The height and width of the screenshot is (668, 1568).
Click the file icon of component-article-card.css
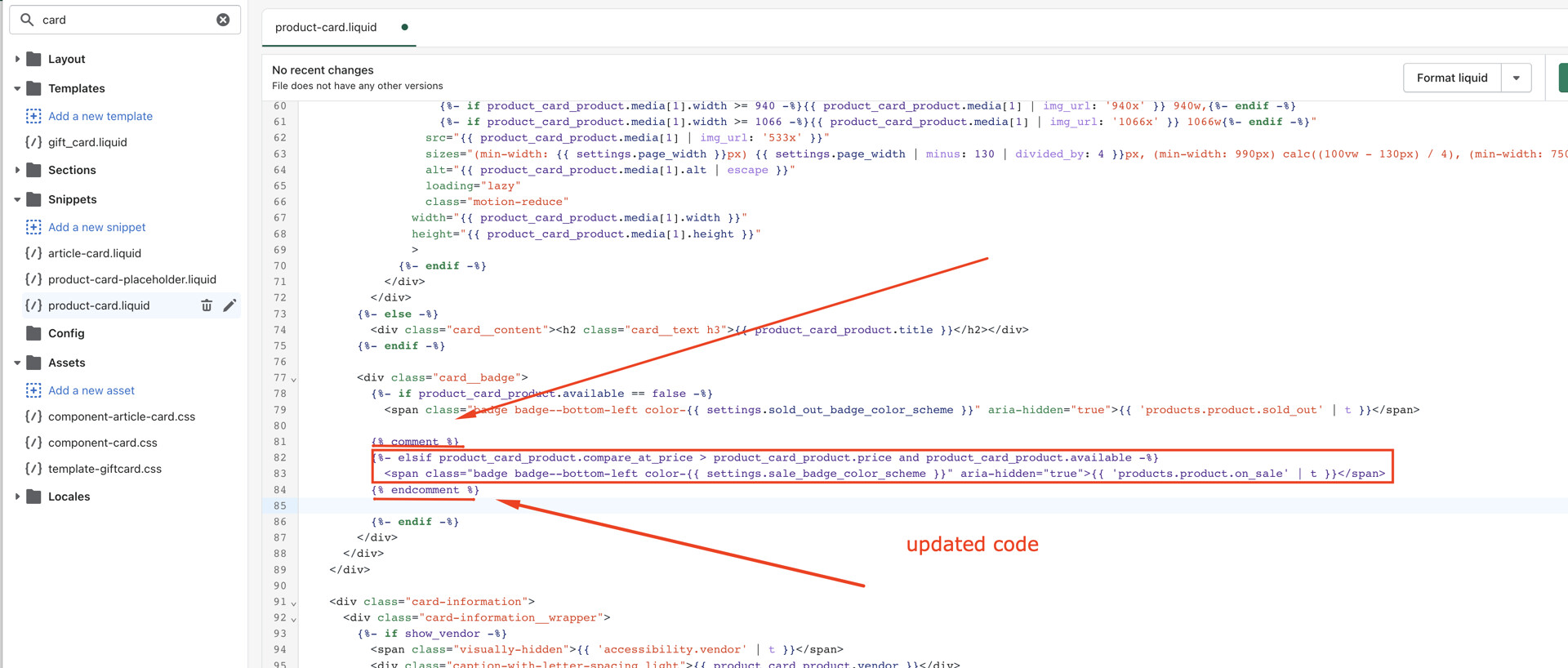(x=33, y=416)
